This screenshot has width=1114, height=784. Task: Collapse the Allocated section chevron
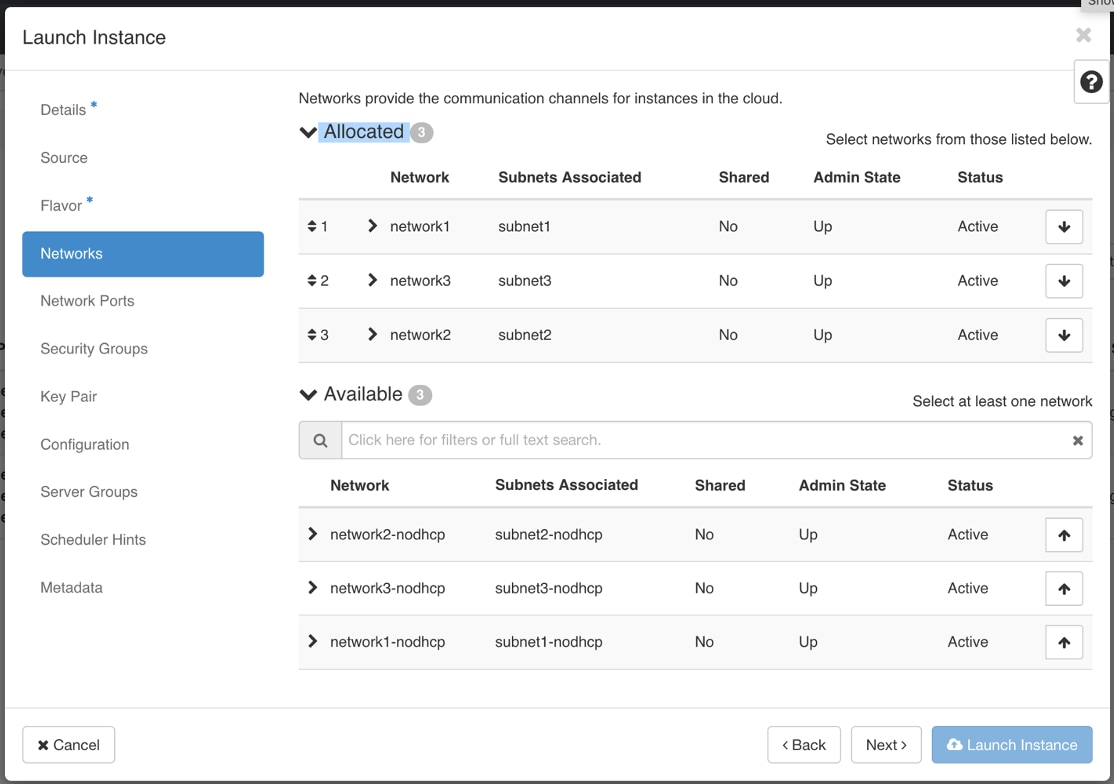308,132
